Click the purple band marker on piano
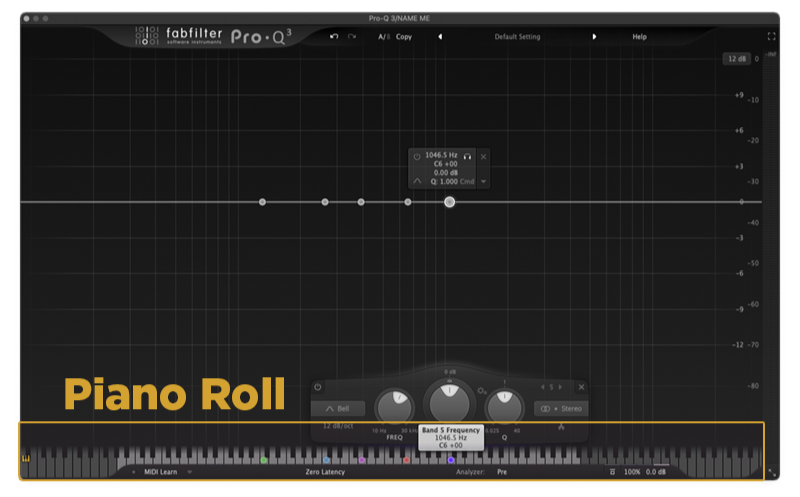Viewport: 800px width, 497px height. tap(451, 460)
